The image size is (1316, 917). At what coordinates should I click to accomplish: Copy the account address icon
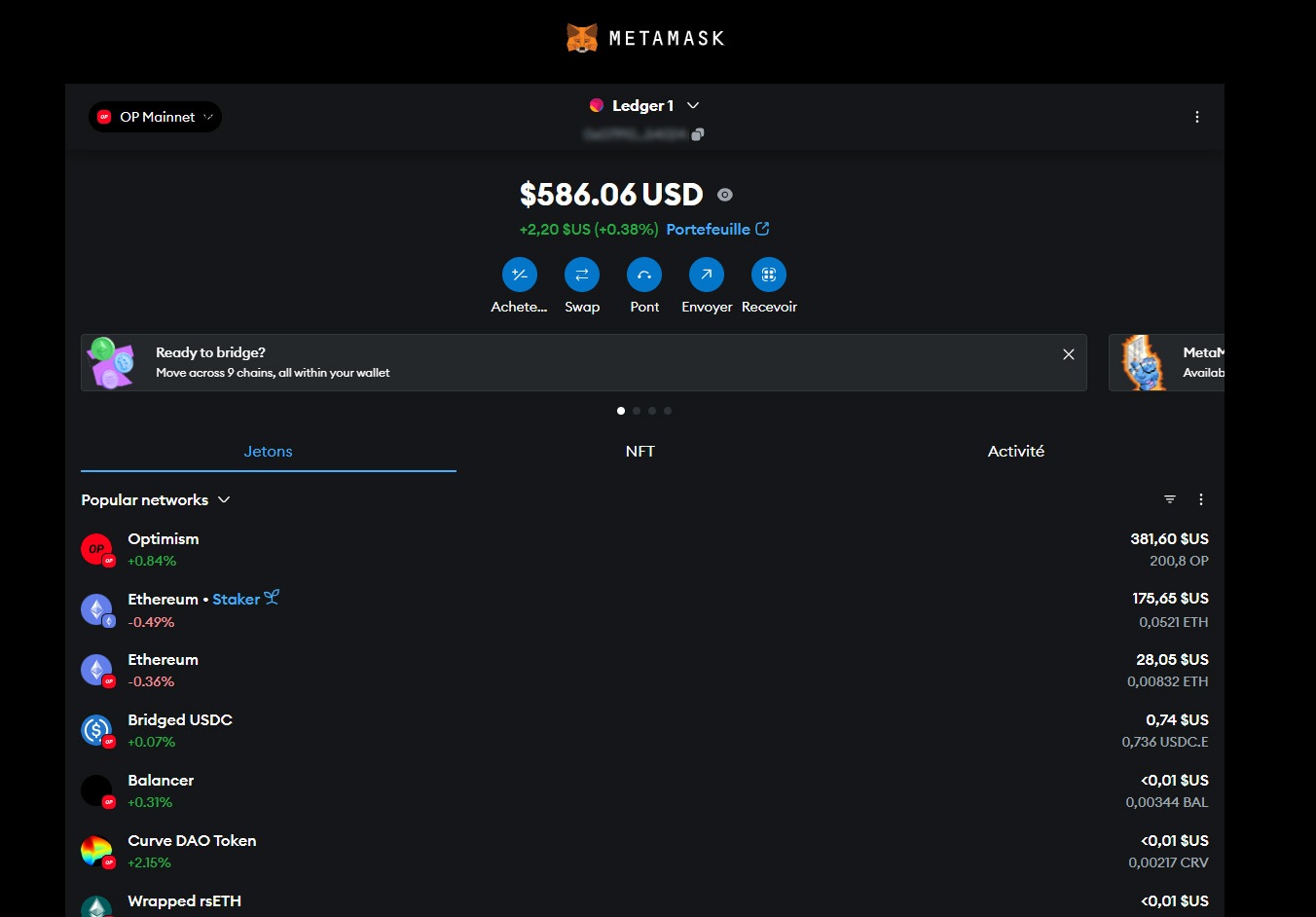click(x=697, y=134)
